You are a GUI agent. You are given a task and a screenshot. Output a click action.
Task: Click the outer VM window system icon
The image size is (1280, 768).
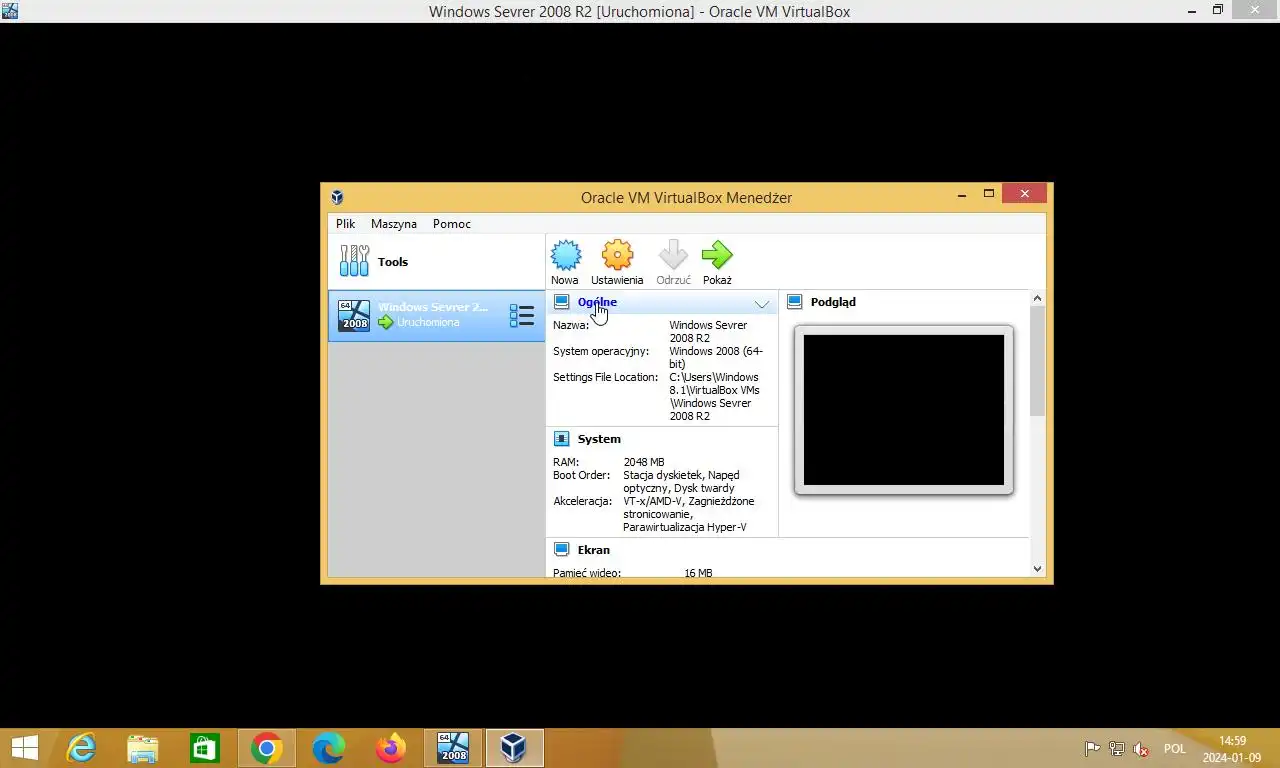click(9, 11)
